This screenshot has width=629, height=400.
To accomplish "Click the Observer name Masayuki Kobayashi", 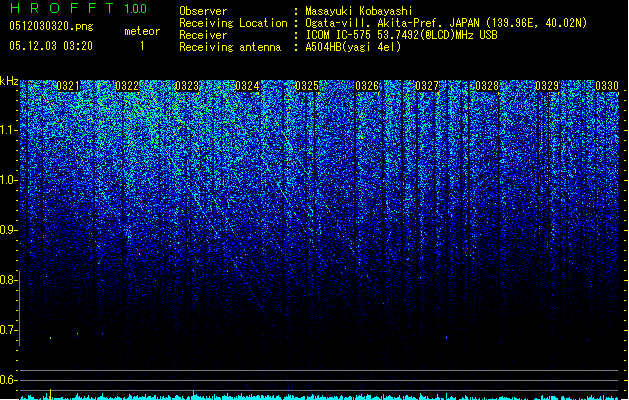I will click(359, 11).
